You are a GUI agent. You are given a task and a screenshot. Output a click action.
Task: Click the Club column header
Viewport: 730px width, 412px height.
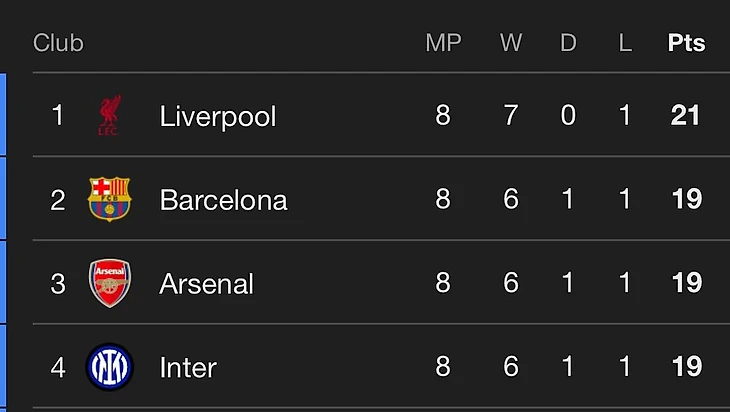point(58,43)
